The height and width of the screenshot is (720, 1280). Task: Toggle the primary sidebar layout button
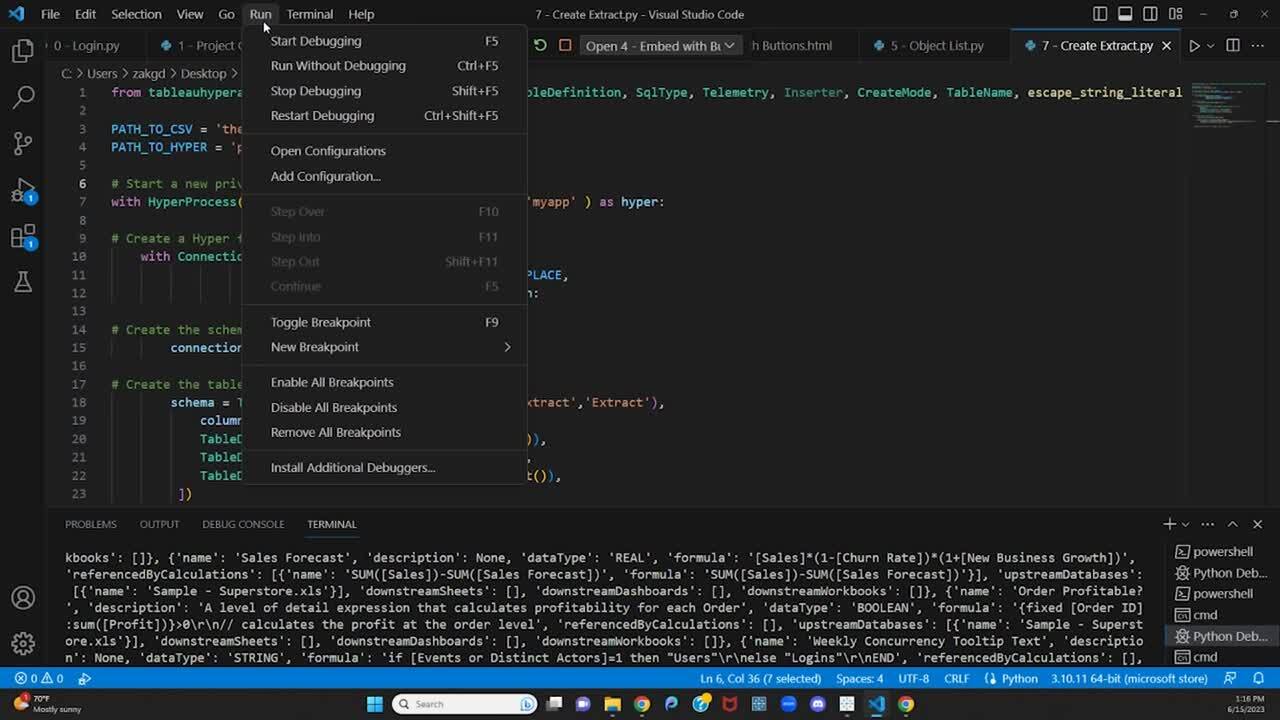[1100, 14]
